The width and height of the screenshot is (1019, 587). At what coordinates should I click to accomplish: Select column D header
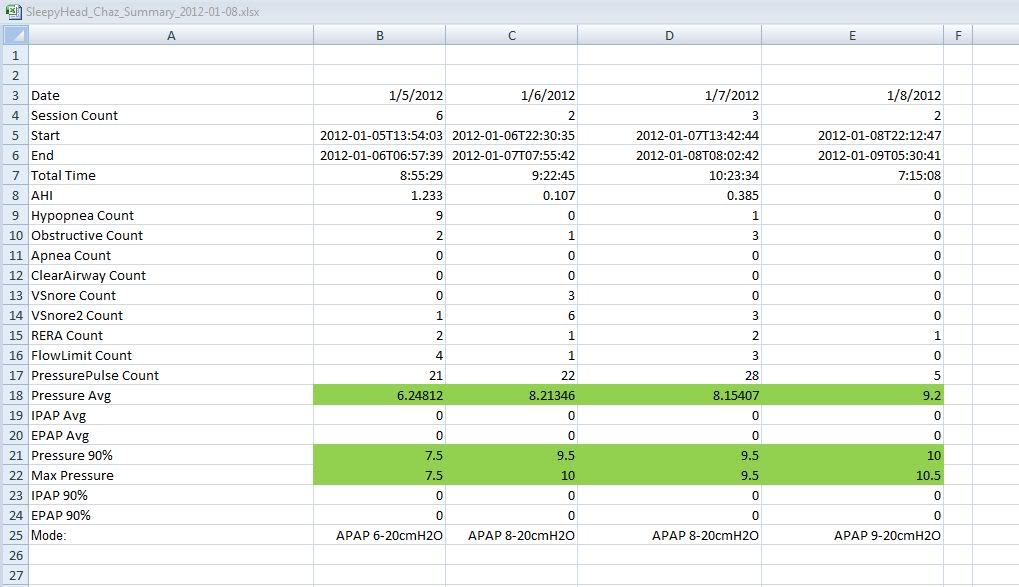(669, 36)
